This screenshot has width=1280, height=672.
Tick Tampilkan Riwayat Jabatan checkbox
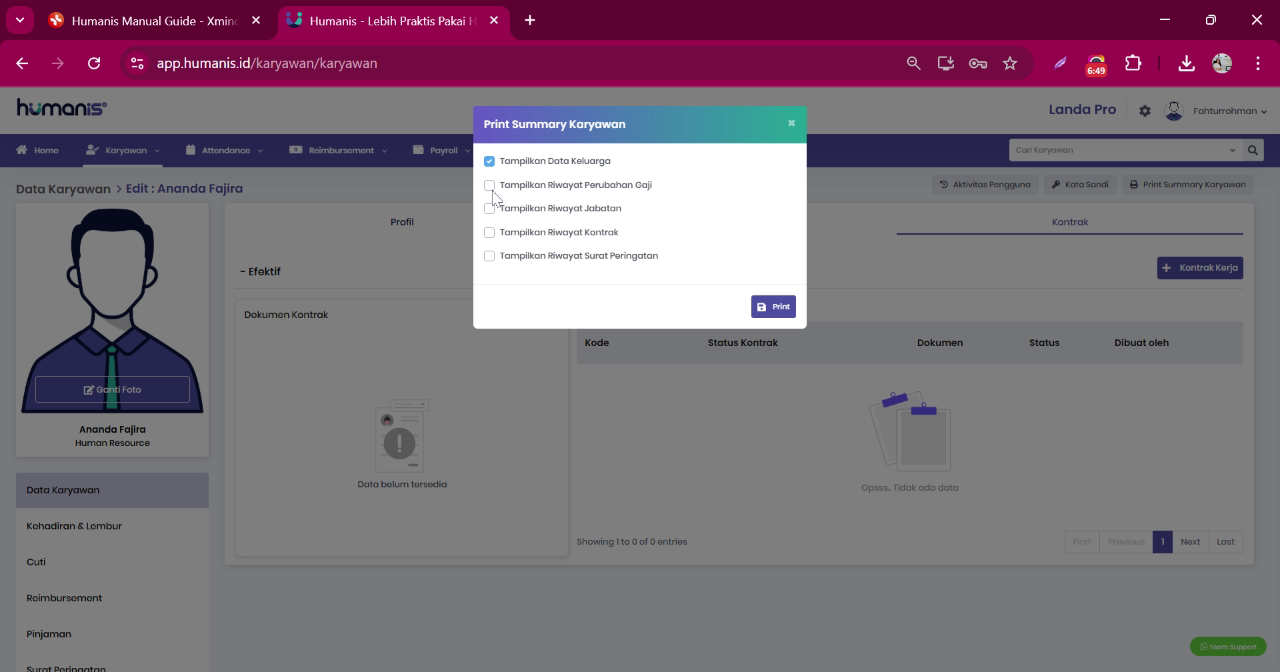click(489, 209)
